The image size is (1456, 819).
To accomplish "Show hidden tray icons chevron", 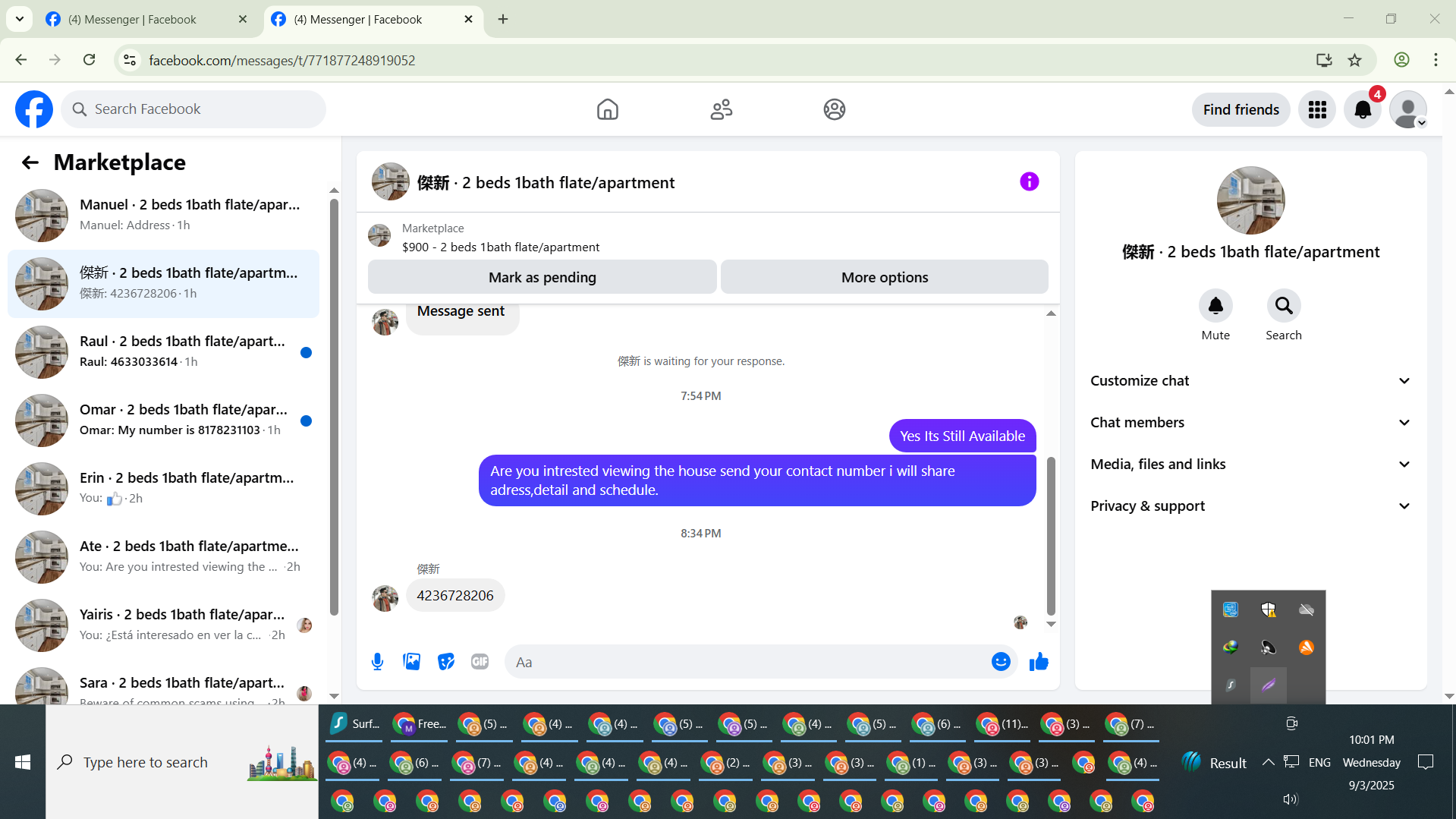I will coord(1268,762).
